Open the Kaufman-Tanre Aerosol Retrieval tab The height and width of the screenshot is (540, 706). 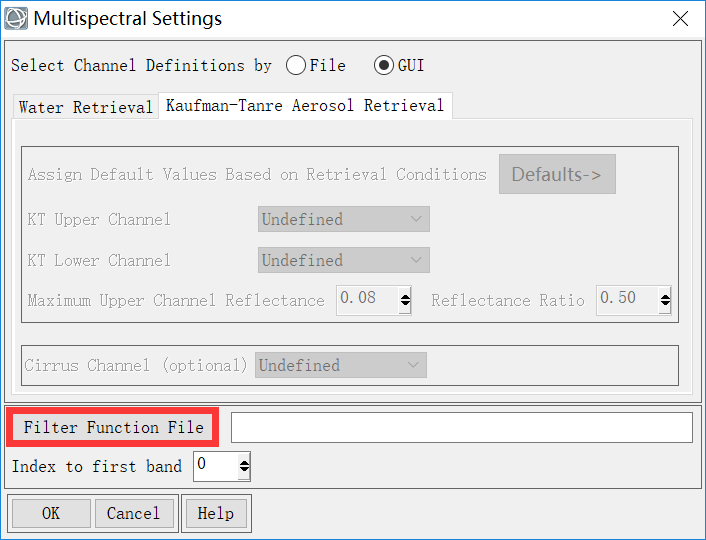pyautogui.click(x=304, y=105)
